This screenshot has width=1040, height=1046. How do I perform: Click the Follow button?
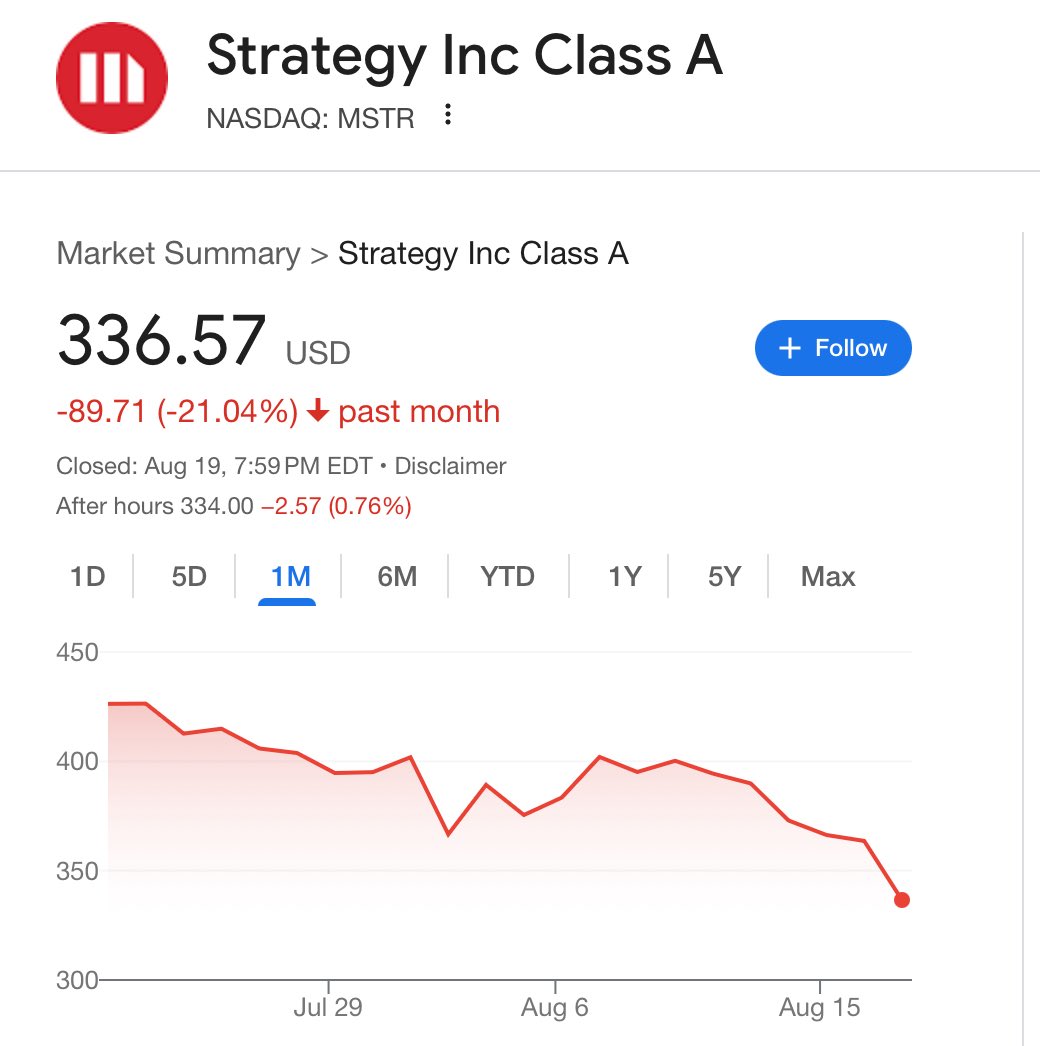[833, 348]
